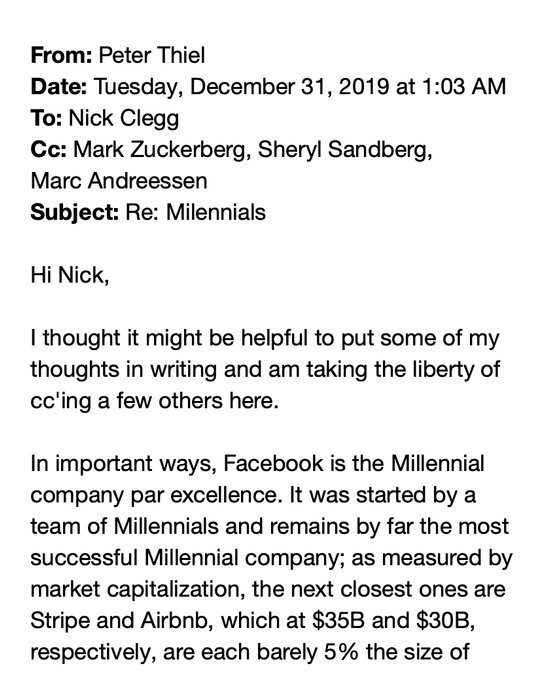Click the subject Re: Milennials
This screenshot has width=550, height=700.
click(x=196, y=212)
